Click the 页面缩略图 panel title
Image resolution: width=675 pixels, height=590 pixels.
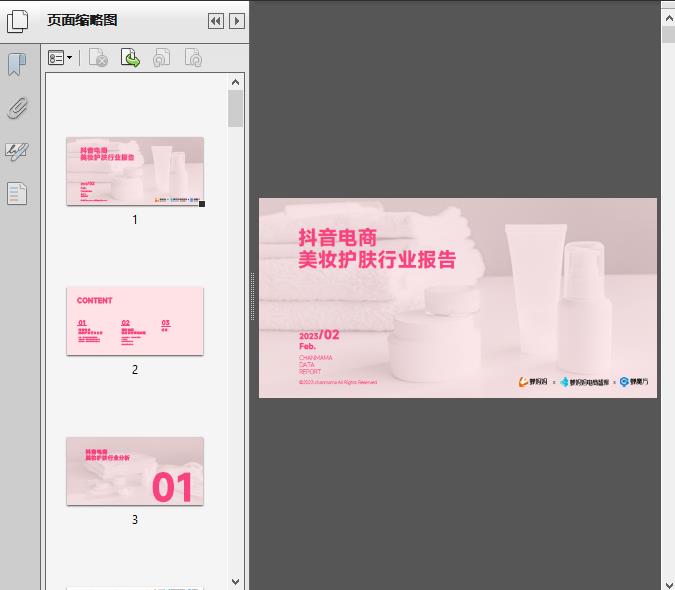(x=82, y=20)
